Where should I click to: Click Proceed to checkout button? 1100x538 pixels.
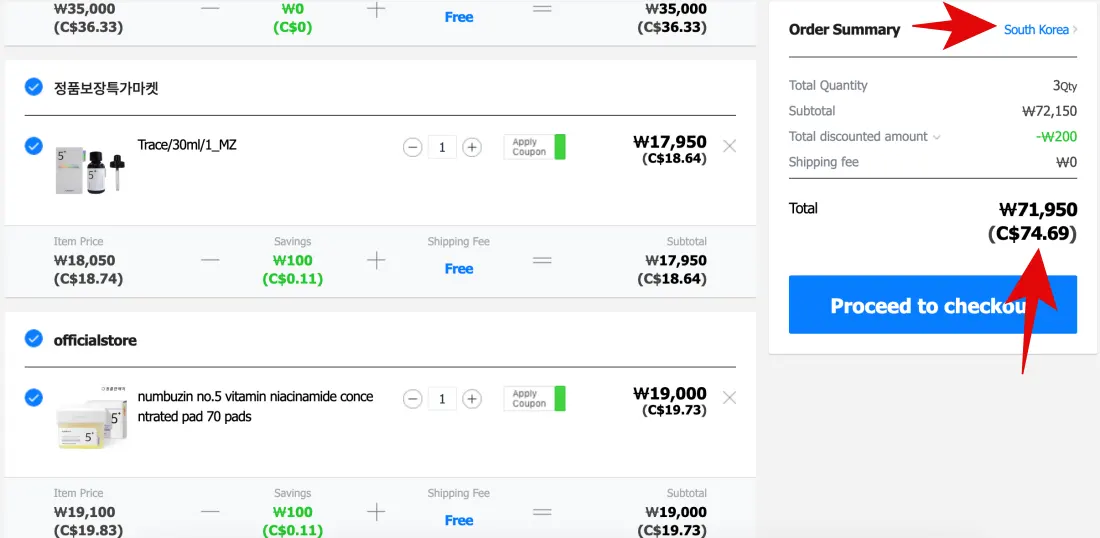point(932,305)
